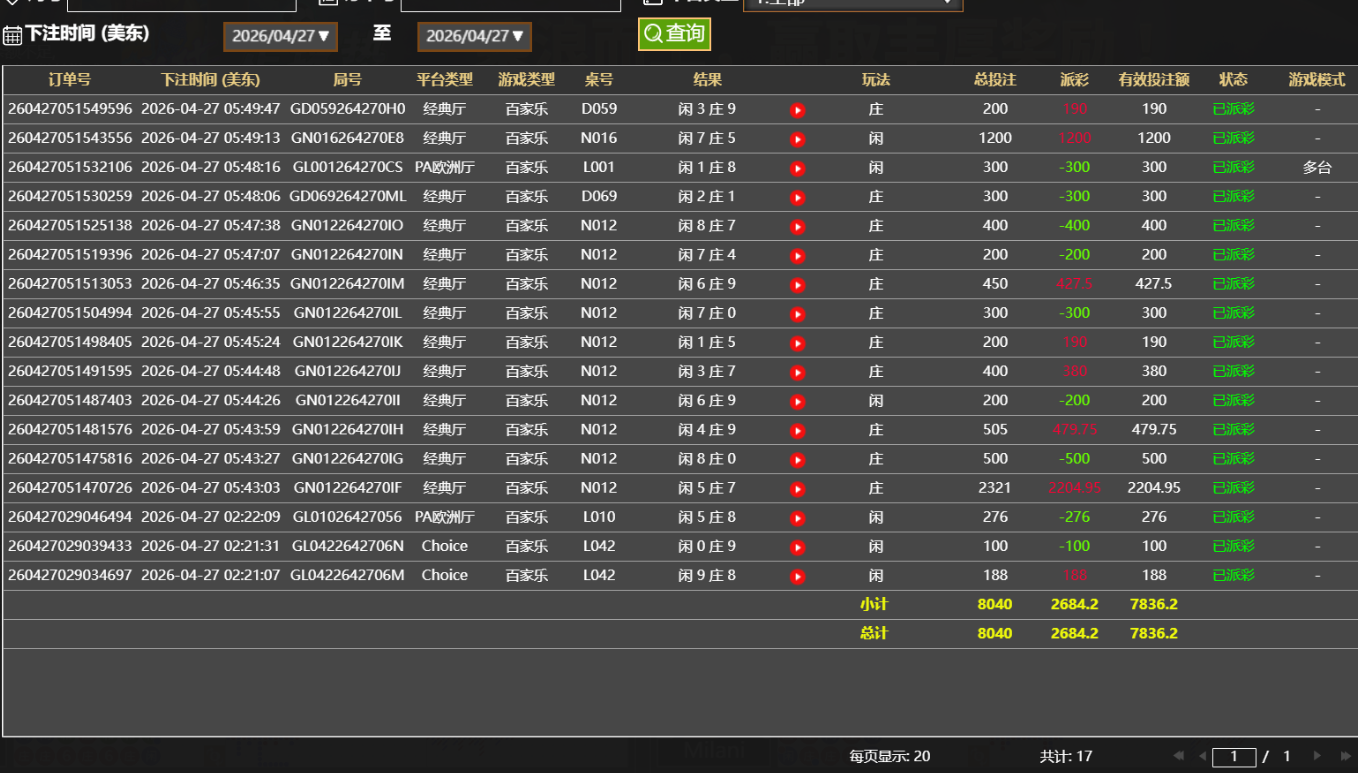Screen dimensions: 1358x773
Task: Play video replay for order 260427051519396
Action: point(797,255)
